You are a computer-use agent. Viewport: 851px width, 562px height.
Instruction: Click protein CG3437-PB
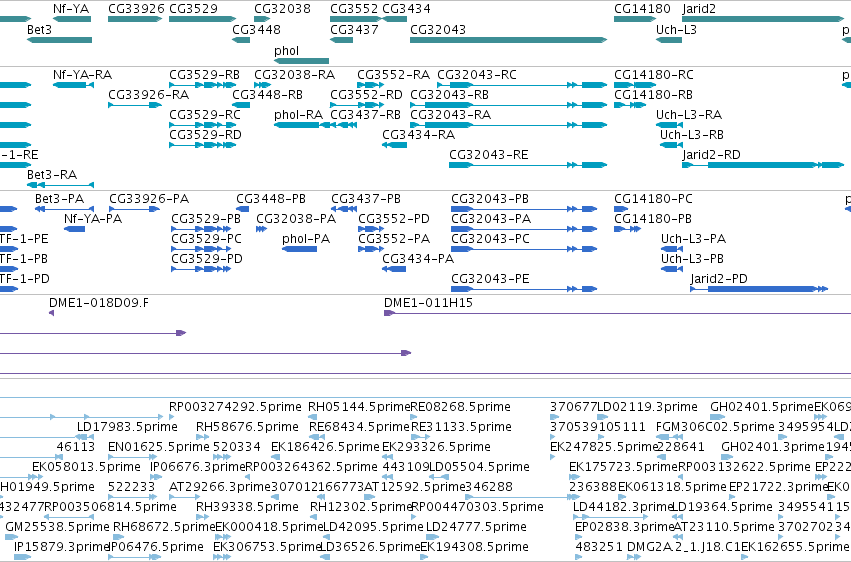point(366,199)
